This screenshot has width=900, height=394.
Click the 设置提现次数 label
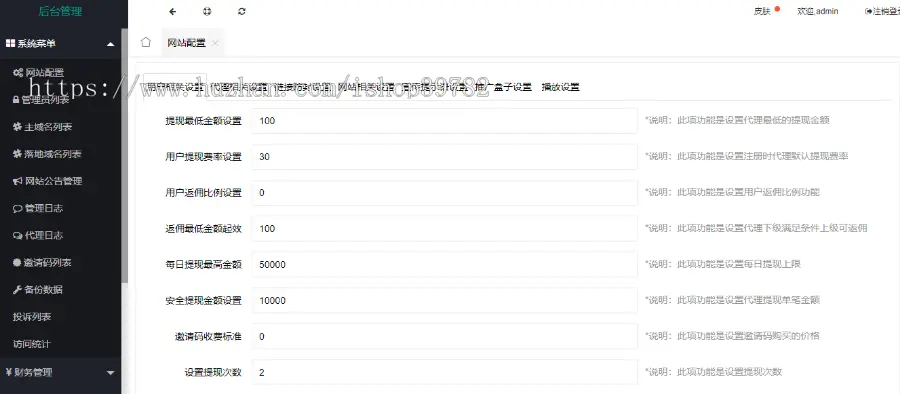213,372
